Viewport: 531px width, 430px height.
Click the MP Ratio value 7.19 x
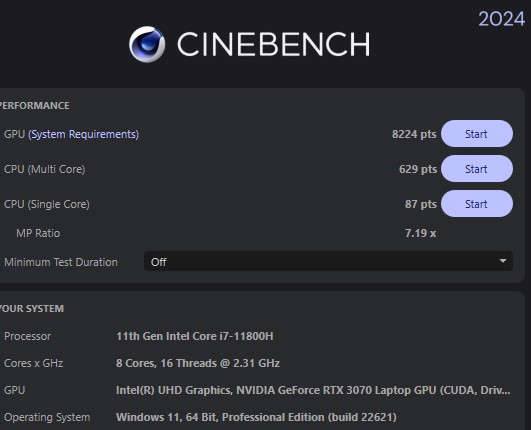420,233
